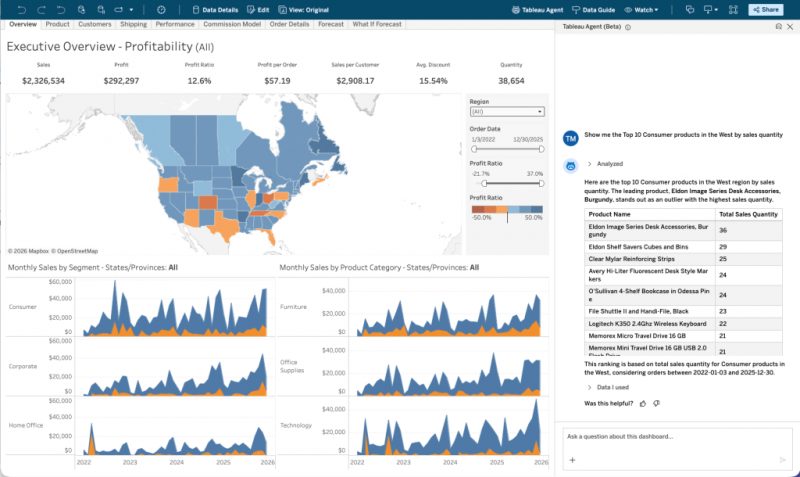The width and height of the screenshot is (800, 477).
Task: Open Data Details panel
Action: click(215, 10)
